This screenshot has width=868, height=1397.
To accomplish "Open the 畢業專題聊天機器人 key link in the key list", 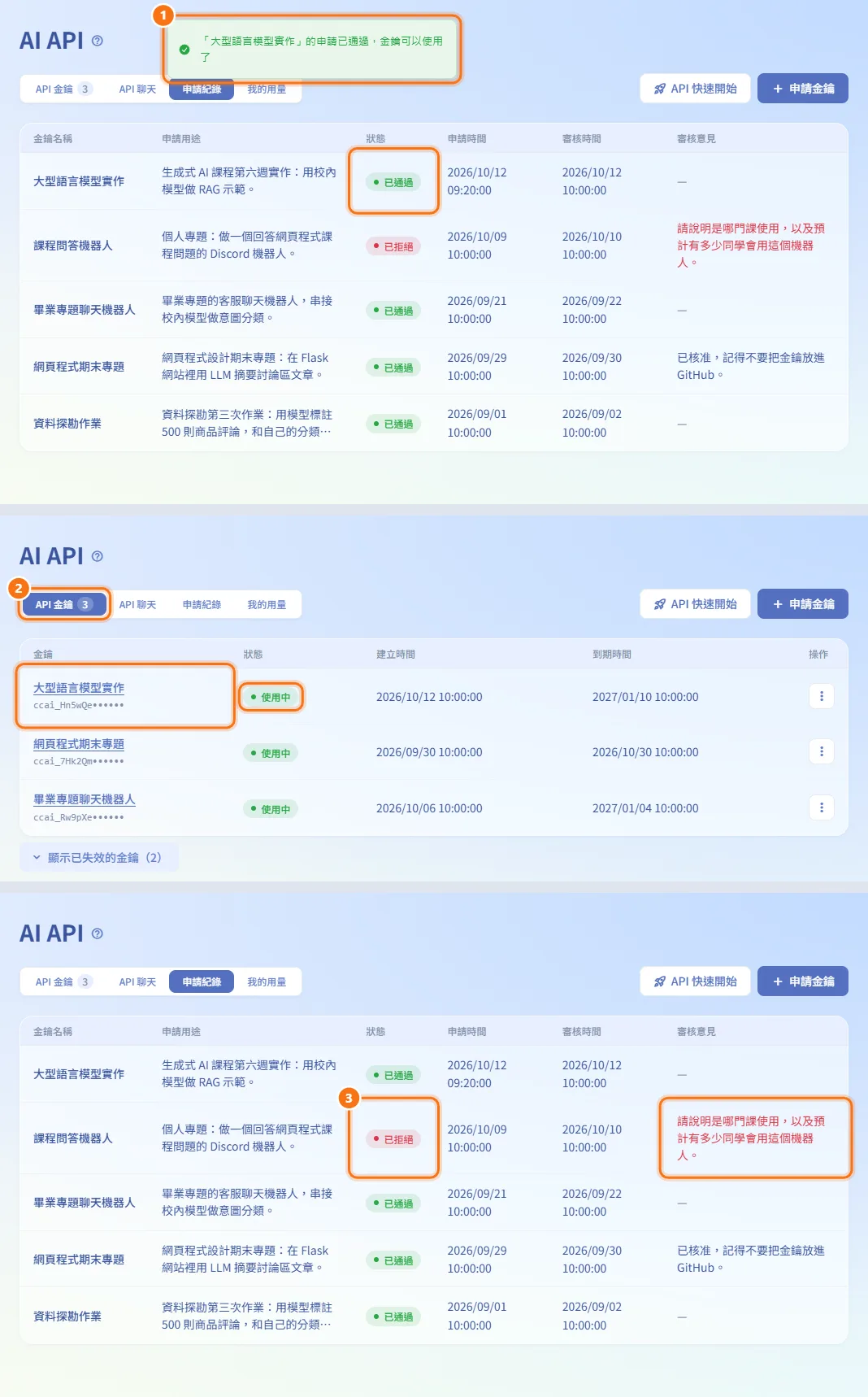I will point(85,800).
